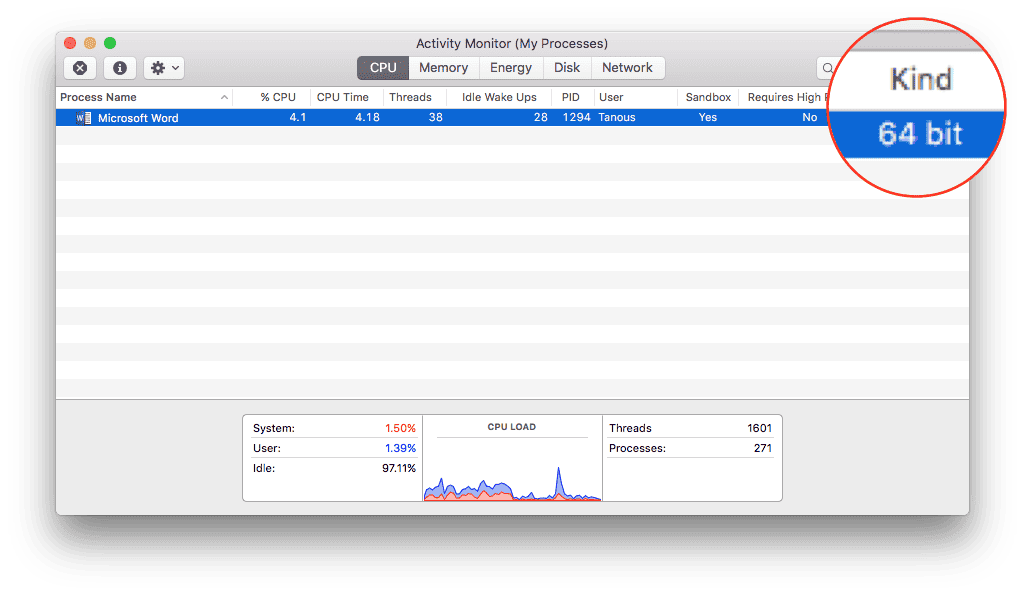Click PID value 1294

(577, 118)
